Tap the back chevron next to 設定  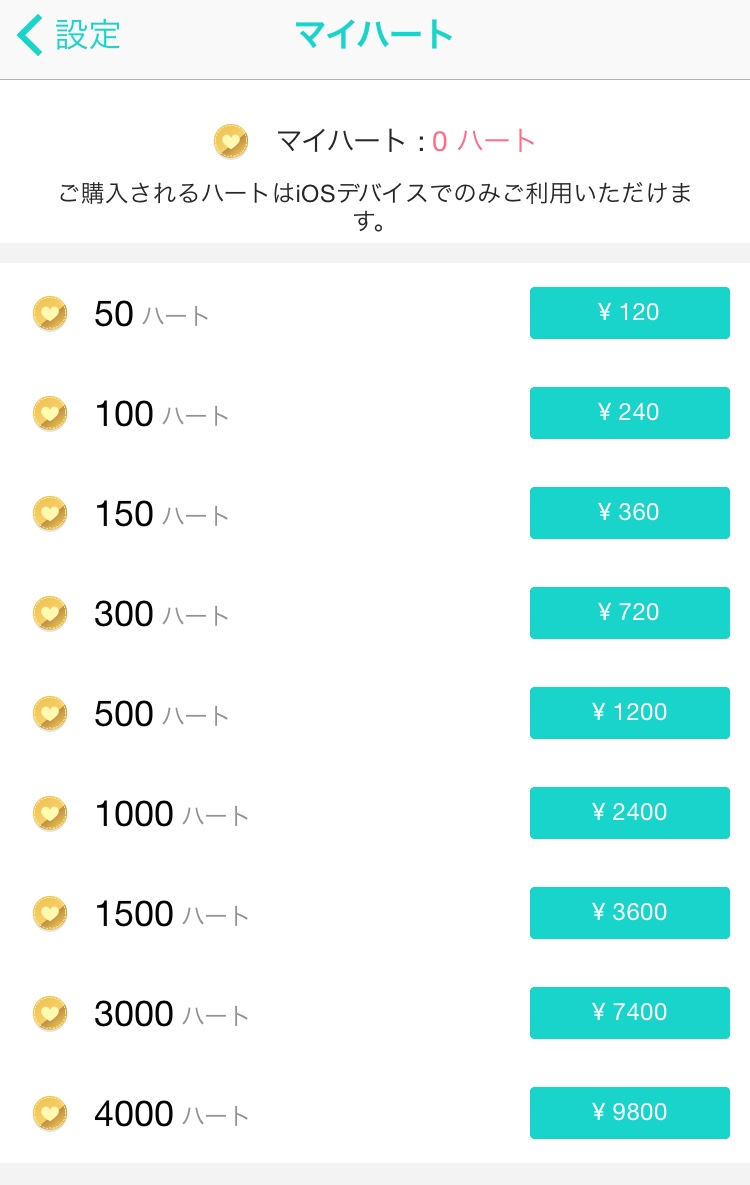click(30, 36)
